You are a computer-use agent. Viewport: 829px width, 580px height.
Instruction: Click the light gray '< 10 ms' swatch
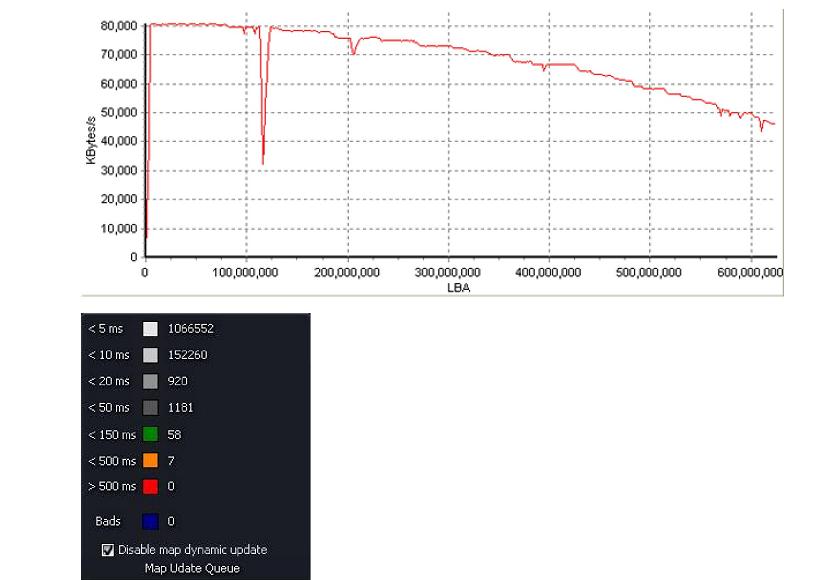point(150,354)
